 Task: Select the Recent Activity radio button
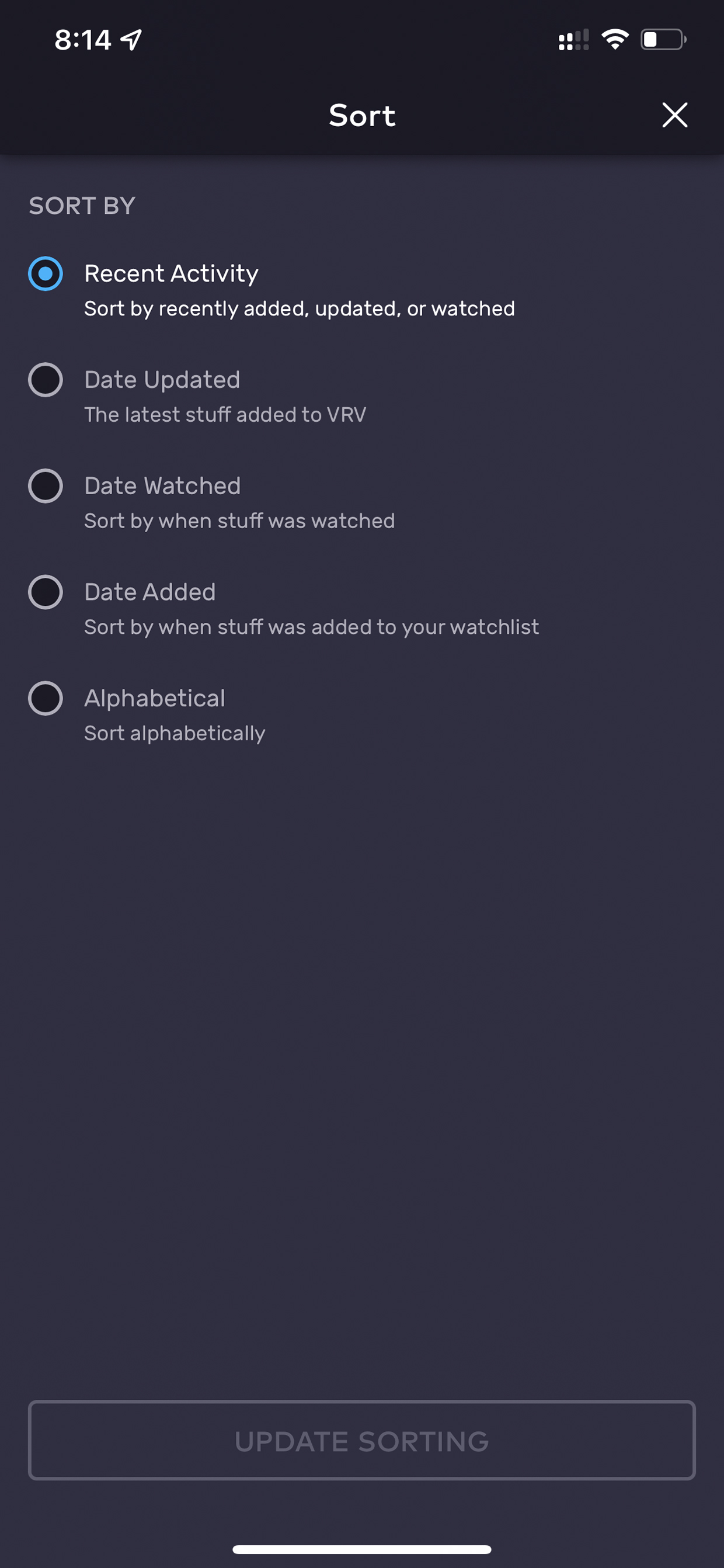tap(46, 274)
